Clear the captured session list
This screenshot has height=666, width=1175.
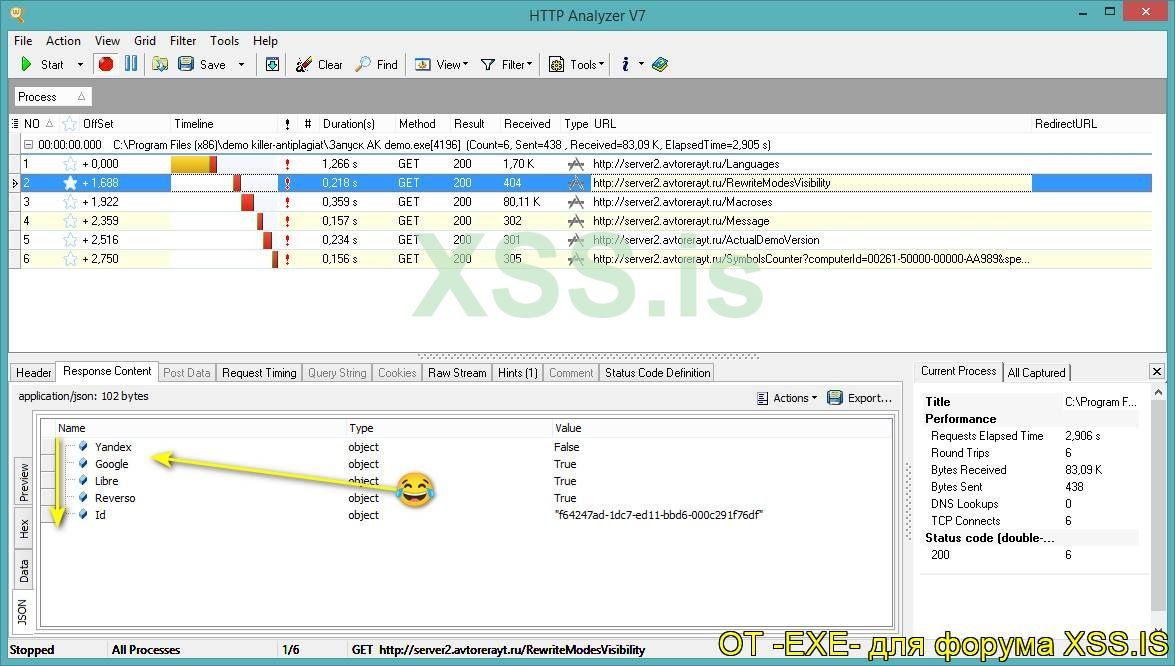319,64
